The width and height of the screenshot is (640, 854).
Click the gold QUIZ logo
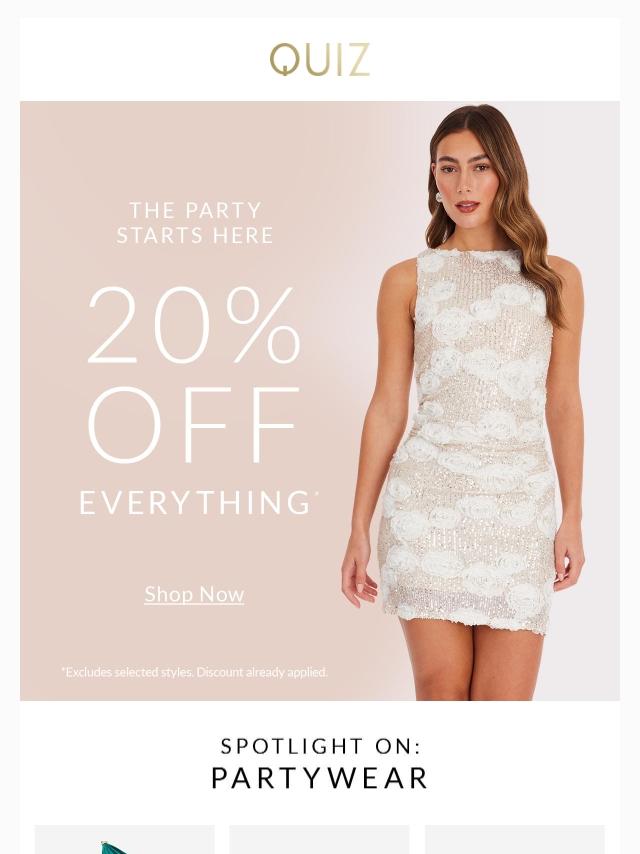click(x=320, y=60)
